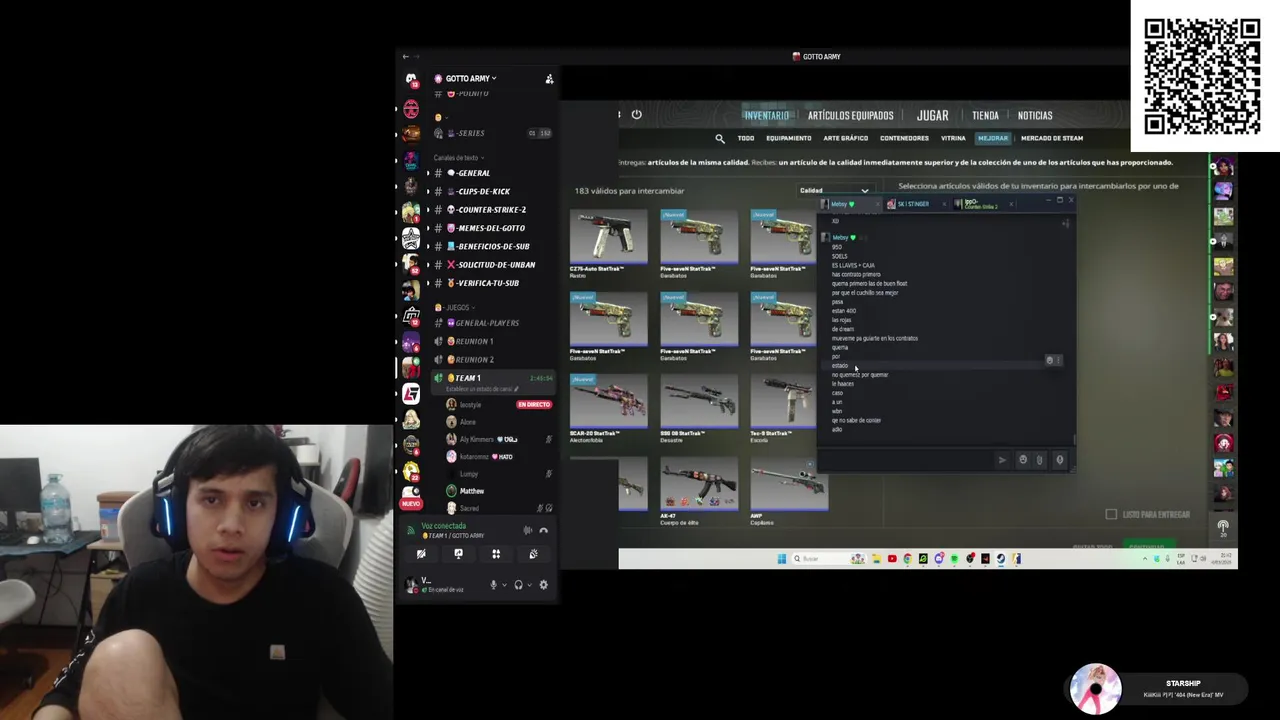Click the CS2 power icon
The image size is (1280, 720).
[636, 115]
